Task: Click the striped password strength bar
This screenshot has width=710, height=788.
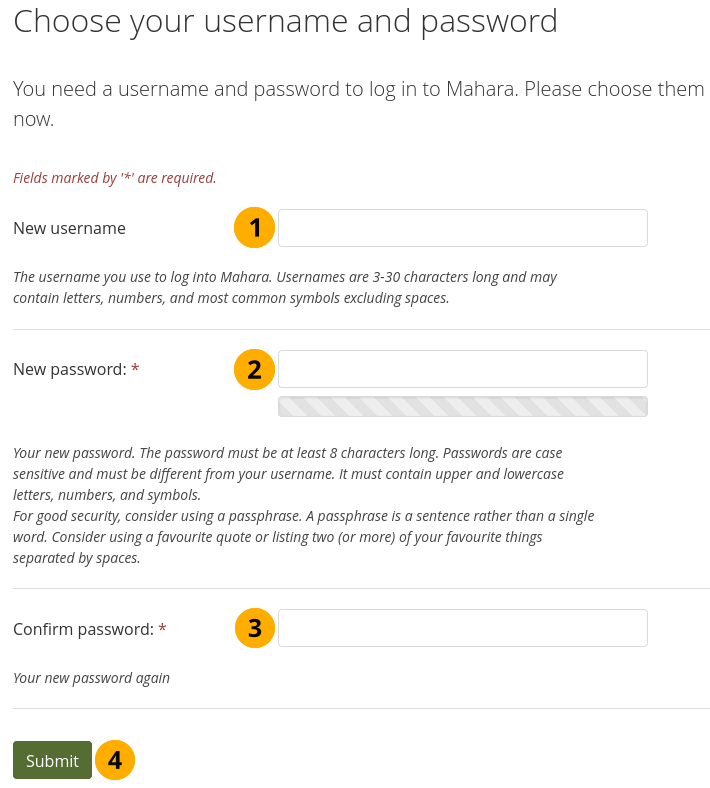Action: 462,406
